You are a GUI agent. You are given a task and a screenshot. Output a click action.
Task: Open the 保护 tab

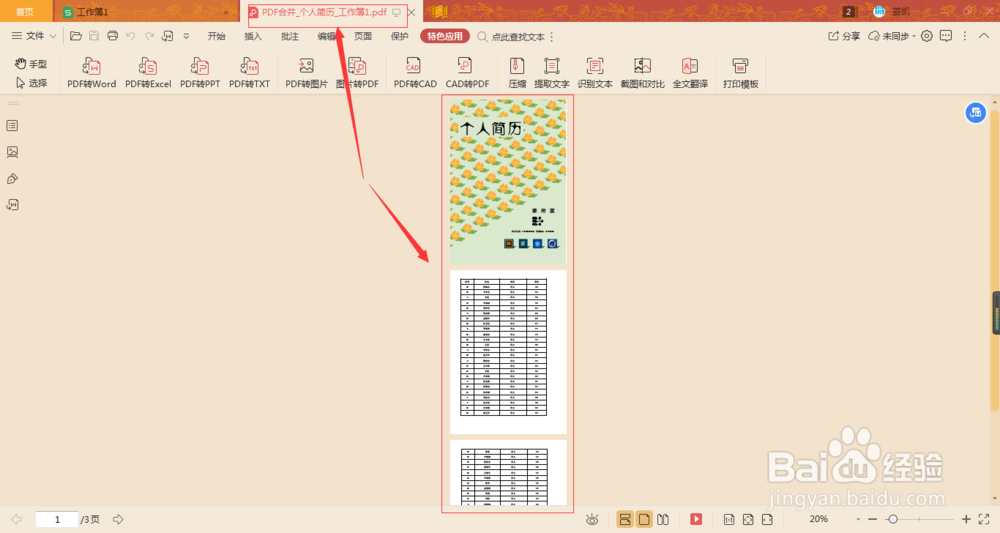(400, 36)
